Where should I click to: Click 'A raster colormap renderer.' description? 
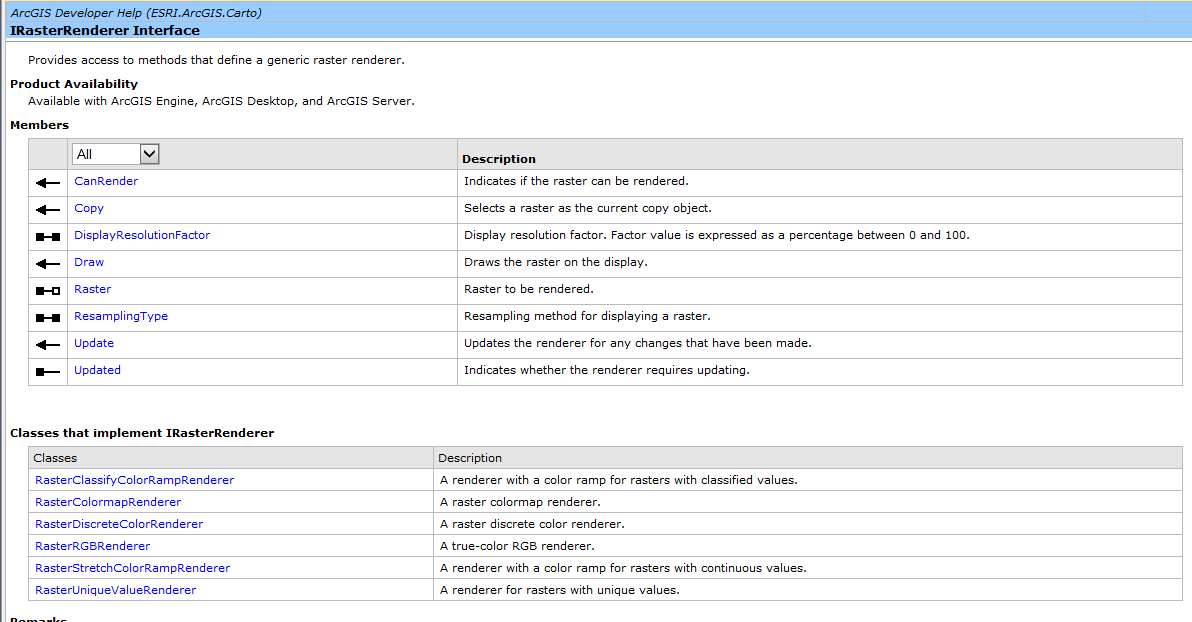coord(520,502)
